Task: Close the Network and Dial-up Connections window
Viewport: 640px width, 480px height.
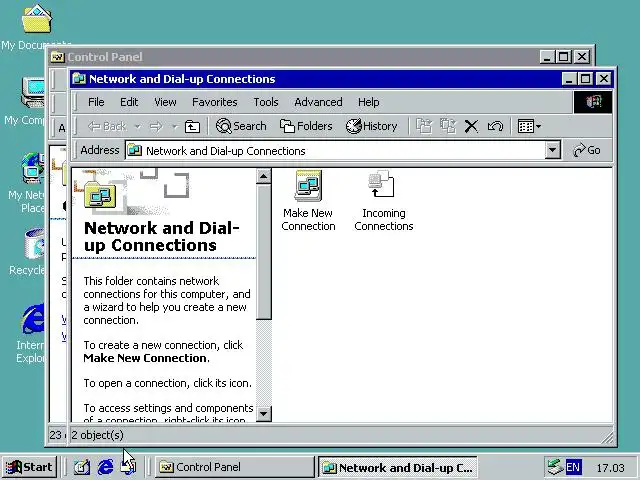Action: 603,78
